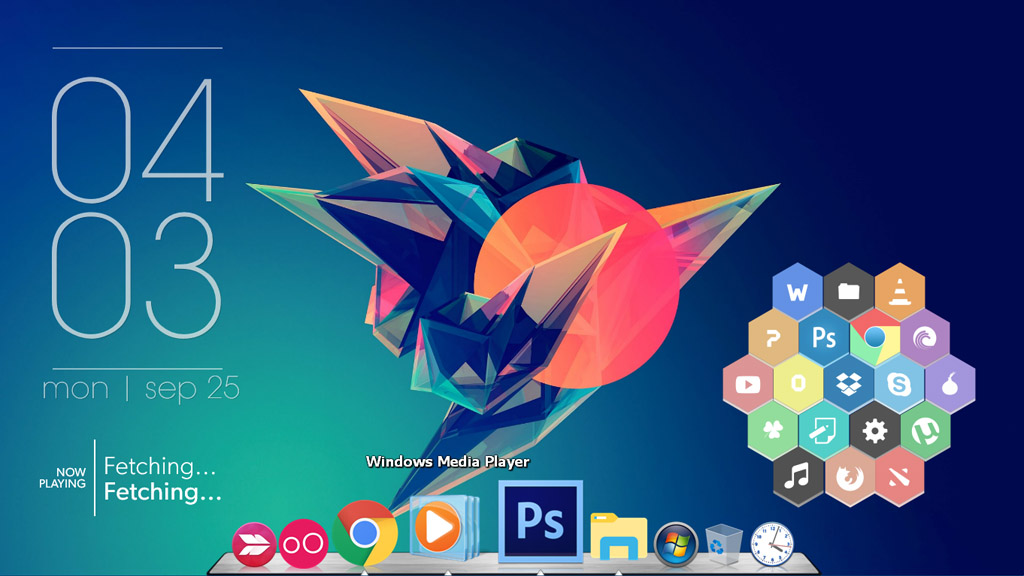1024x576 pixels.
Task: Open Google Chrome in the dock
Action: 364,533
